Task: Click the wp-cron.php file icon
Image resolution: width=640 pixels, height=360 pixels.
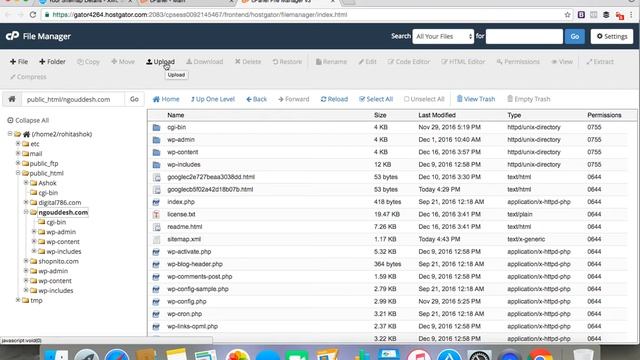Action: 156,314
